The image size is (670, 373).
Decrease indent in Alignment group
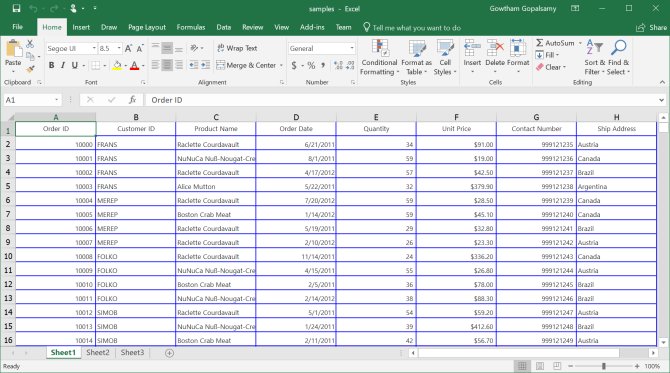point(194,65)
